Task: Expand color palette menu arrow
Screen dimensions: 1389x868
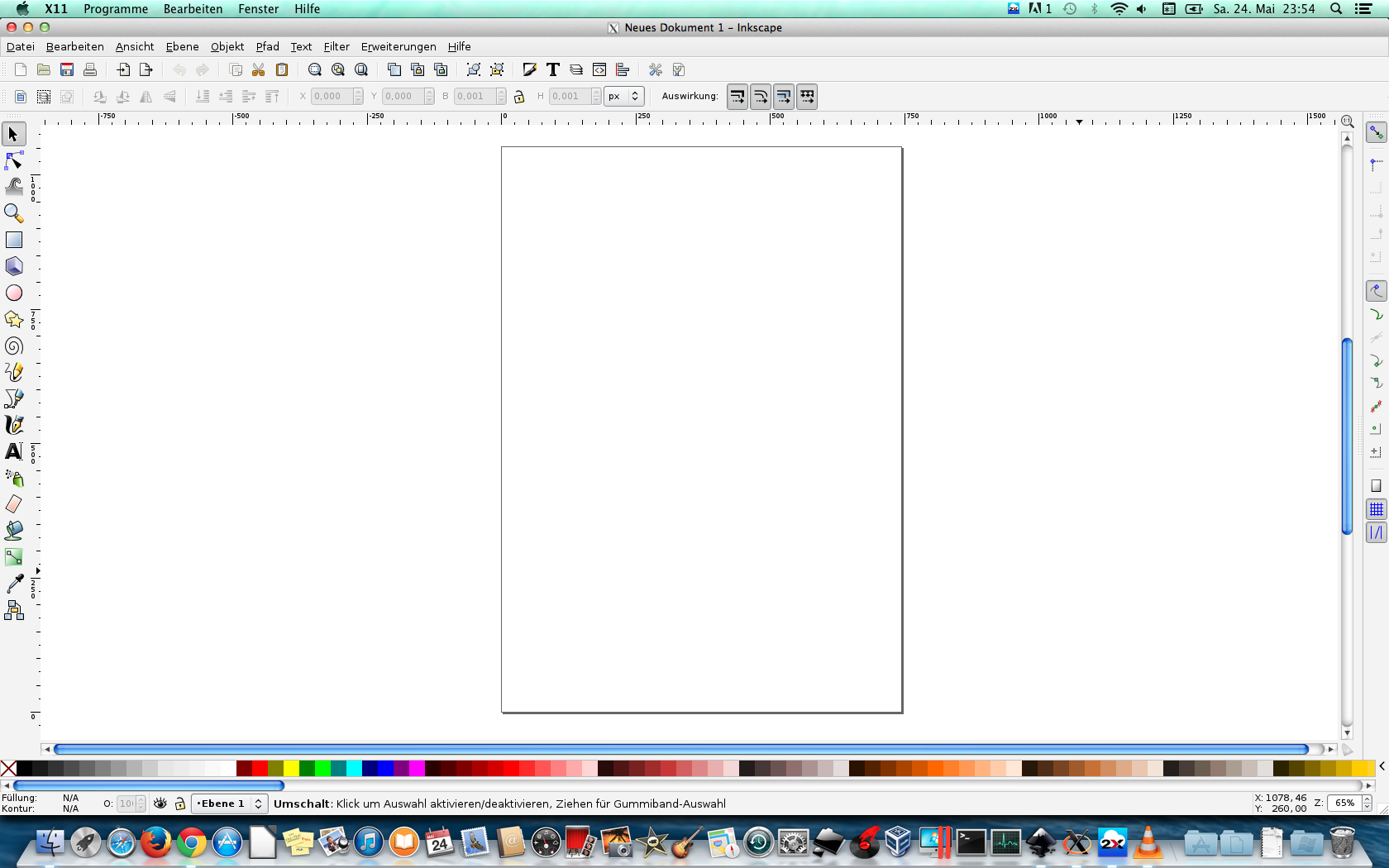Action: pyautogui.click(x=1382, y=768)
